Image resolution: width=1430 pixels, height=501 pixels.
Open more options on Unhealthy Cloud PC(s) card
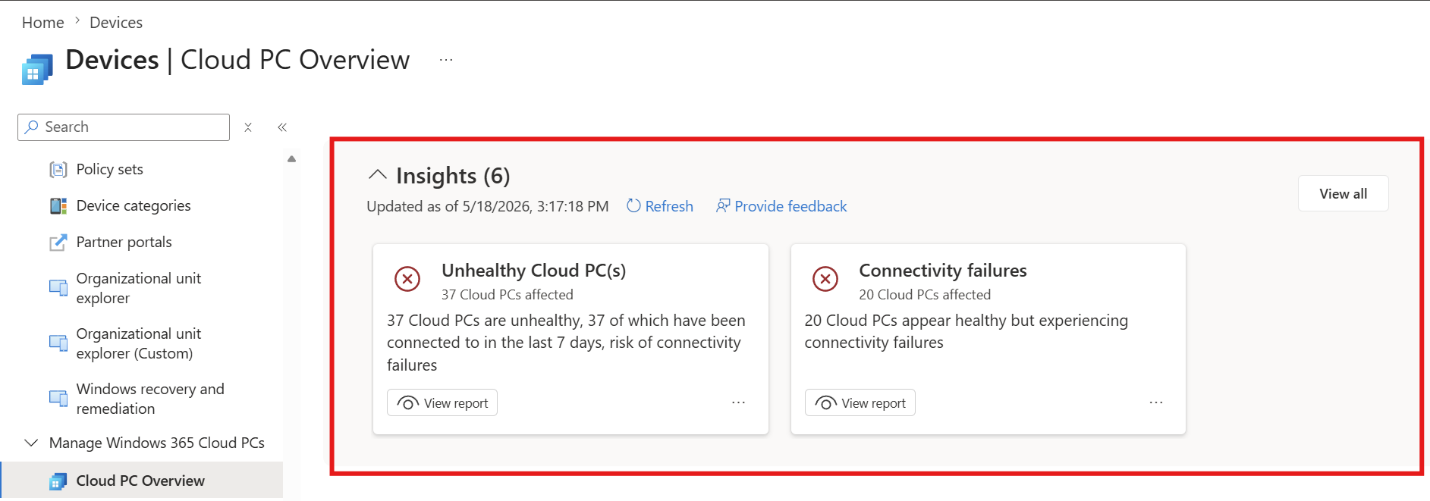tap(738, 402)
